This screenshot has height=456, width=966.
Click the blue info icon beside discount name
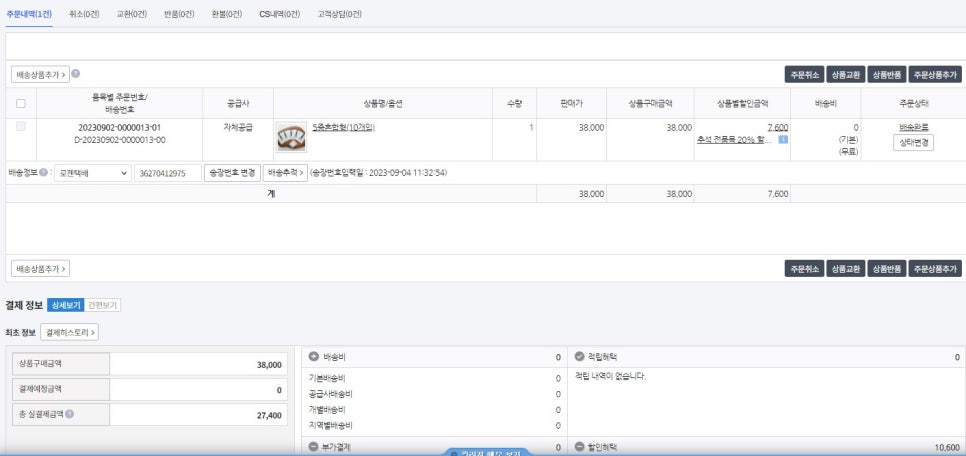783,140
